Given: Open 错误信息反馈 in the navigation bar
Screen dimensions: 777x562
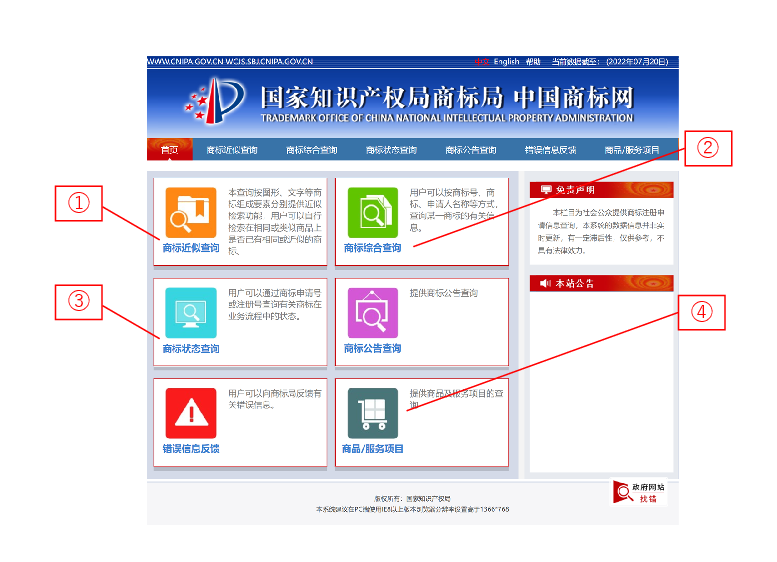Looking at the screenshot, I should pos(551,150).
